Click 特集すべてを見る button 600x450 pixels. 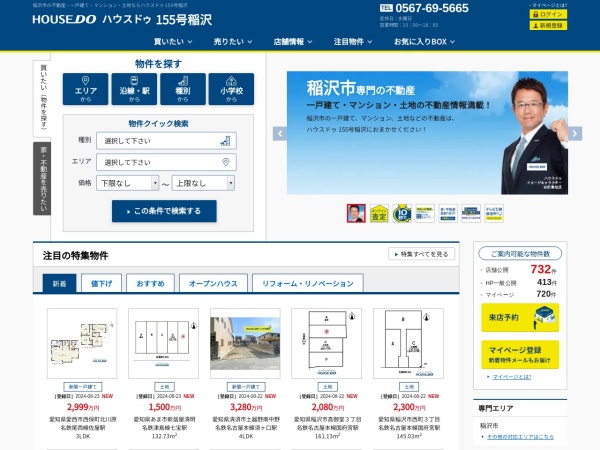(x=422, y=254)
